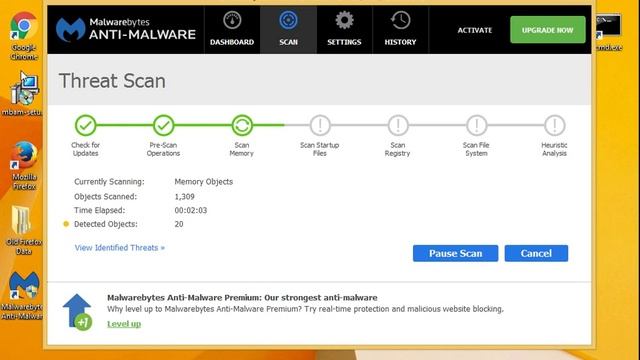Click the yellow Detected Objects indicator dot
The image size is (640, 360).
pyautogui.click(x=66, y=224)
